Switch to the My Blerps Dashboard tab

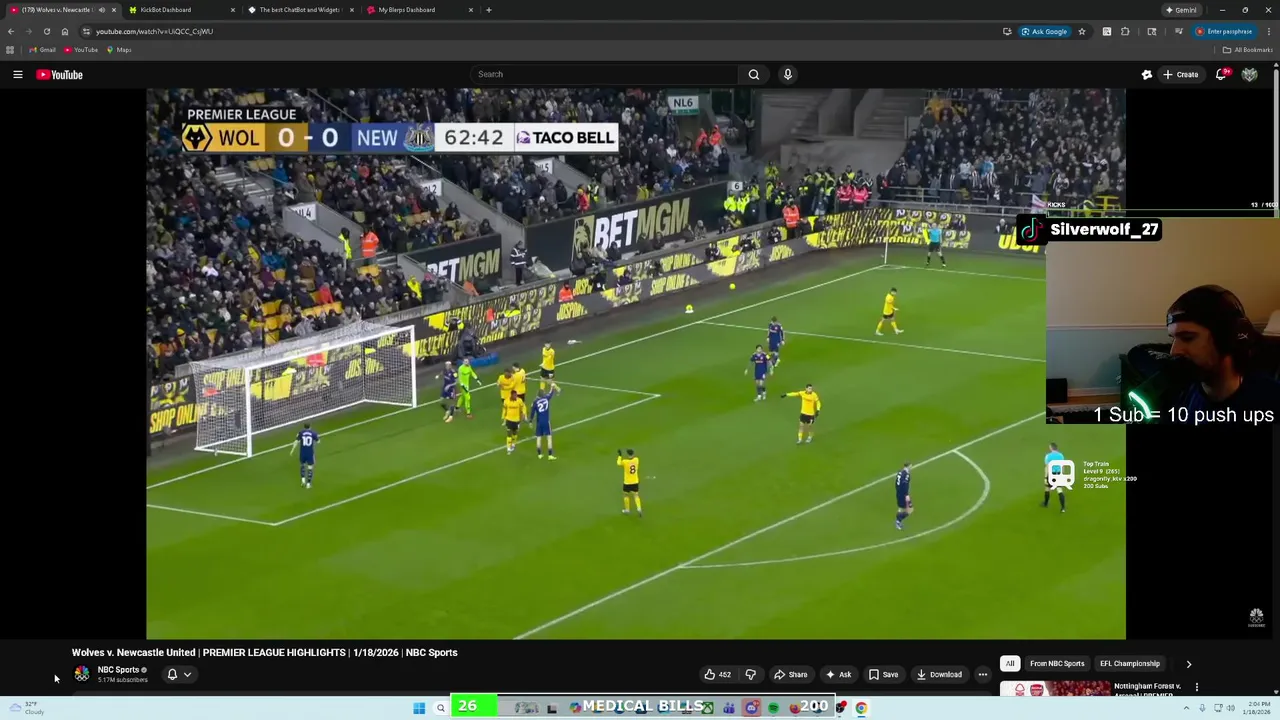[418, 10]
